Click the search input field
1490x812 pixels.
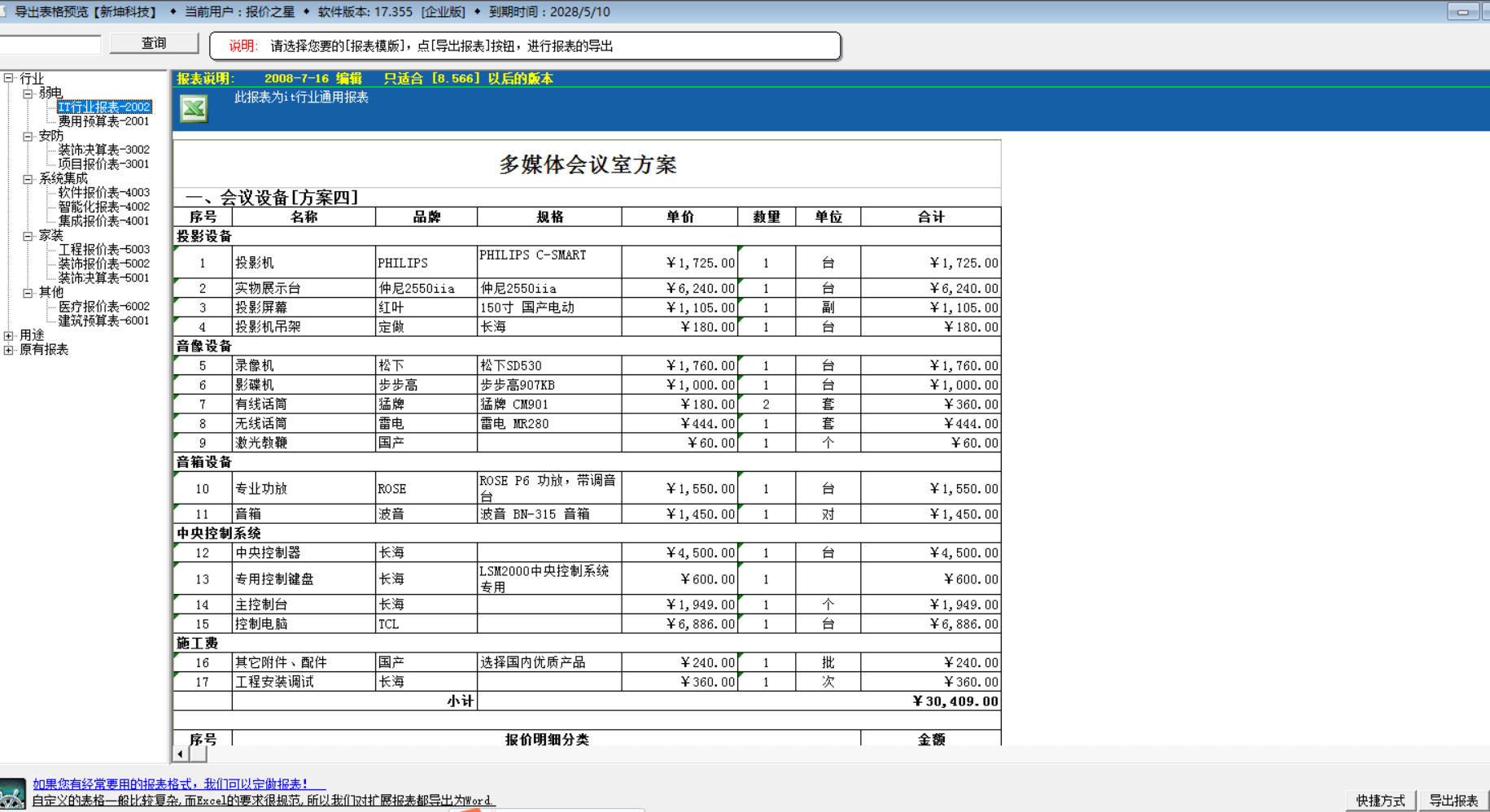[50, 44]
